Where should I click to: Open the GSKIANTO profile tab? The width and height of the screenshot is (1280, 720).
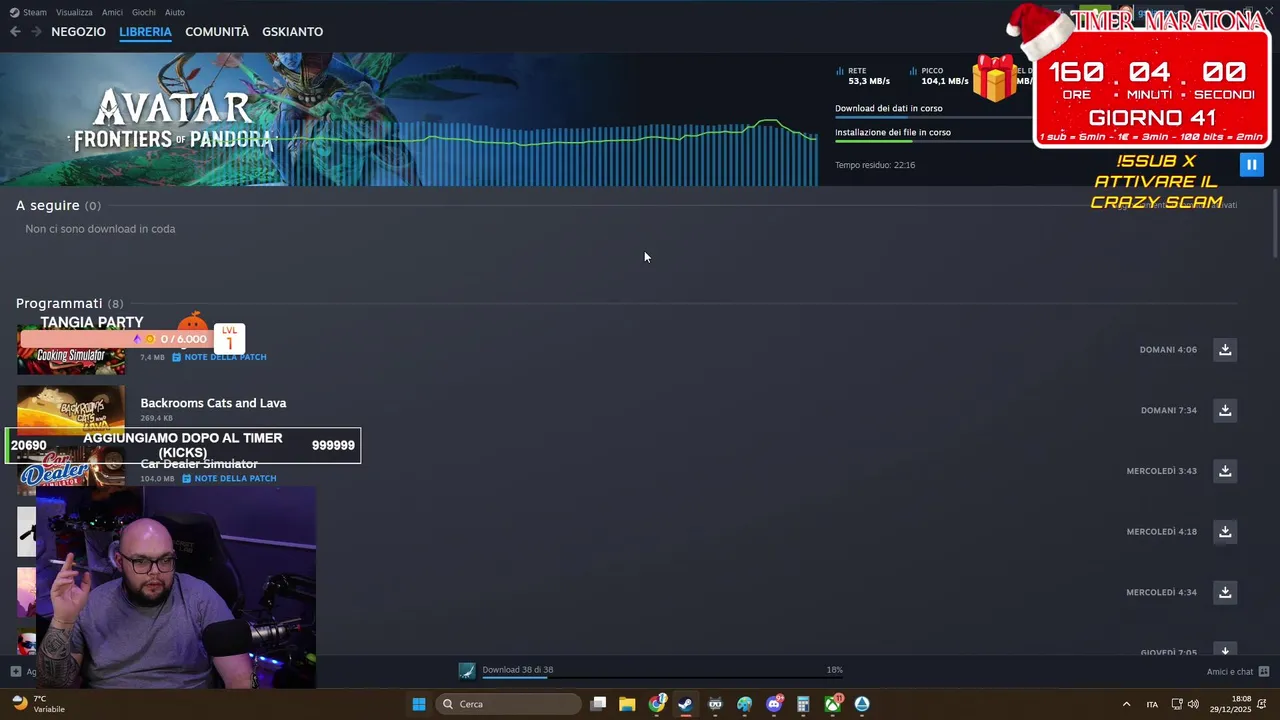point(292,31)
